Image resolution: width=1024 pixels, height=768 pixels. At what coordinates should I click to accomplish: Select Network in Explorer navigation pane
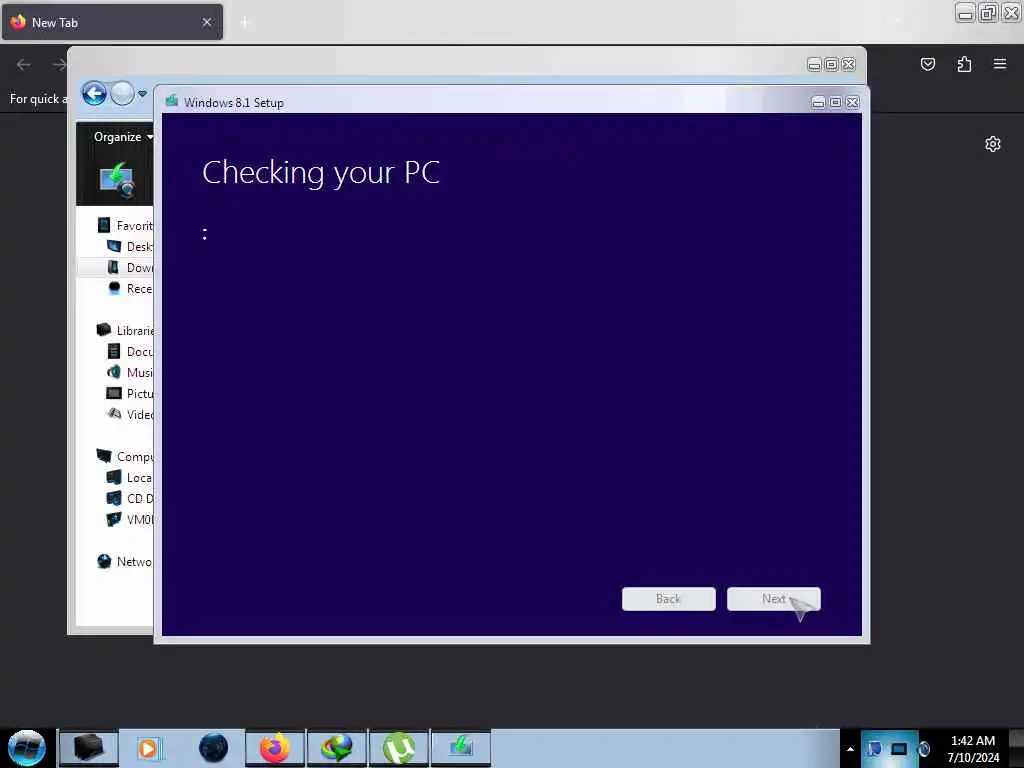coord(133,561)
